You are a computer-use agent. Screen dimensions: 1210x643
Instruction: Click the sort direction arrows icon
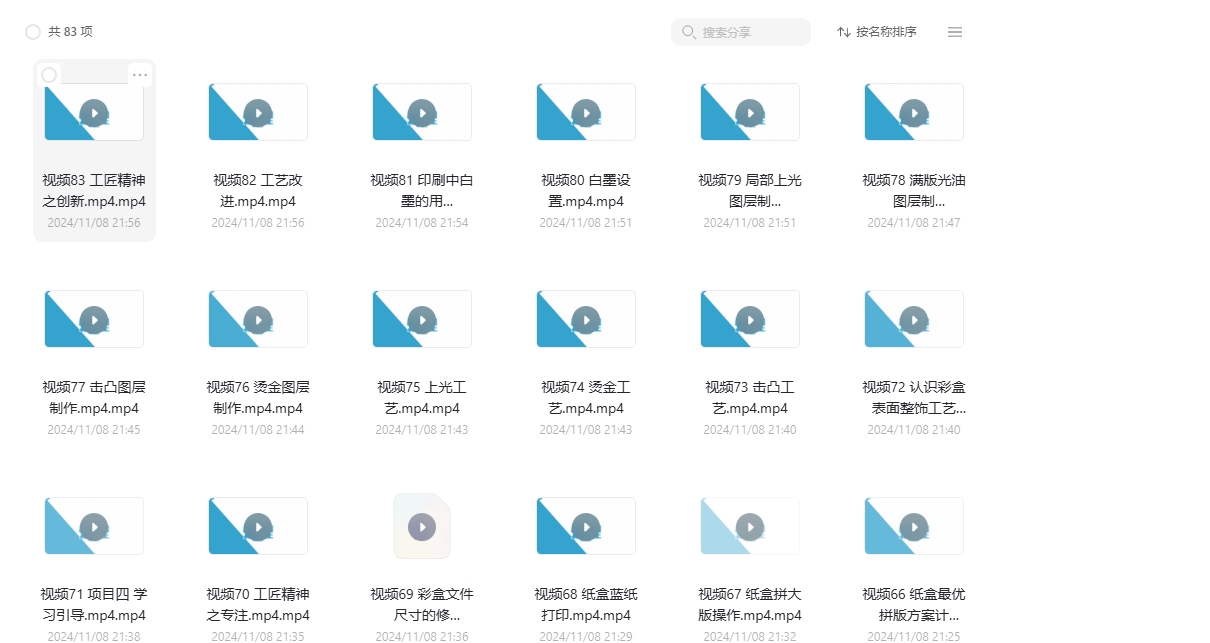click(841, 31)
